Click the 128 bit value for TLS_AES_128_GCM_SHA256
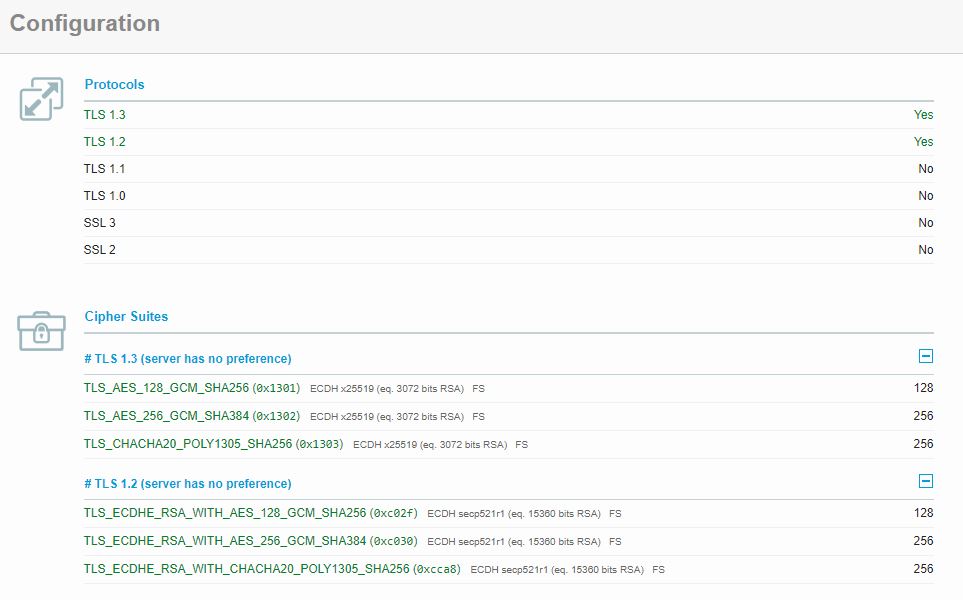 click(923, 388)
